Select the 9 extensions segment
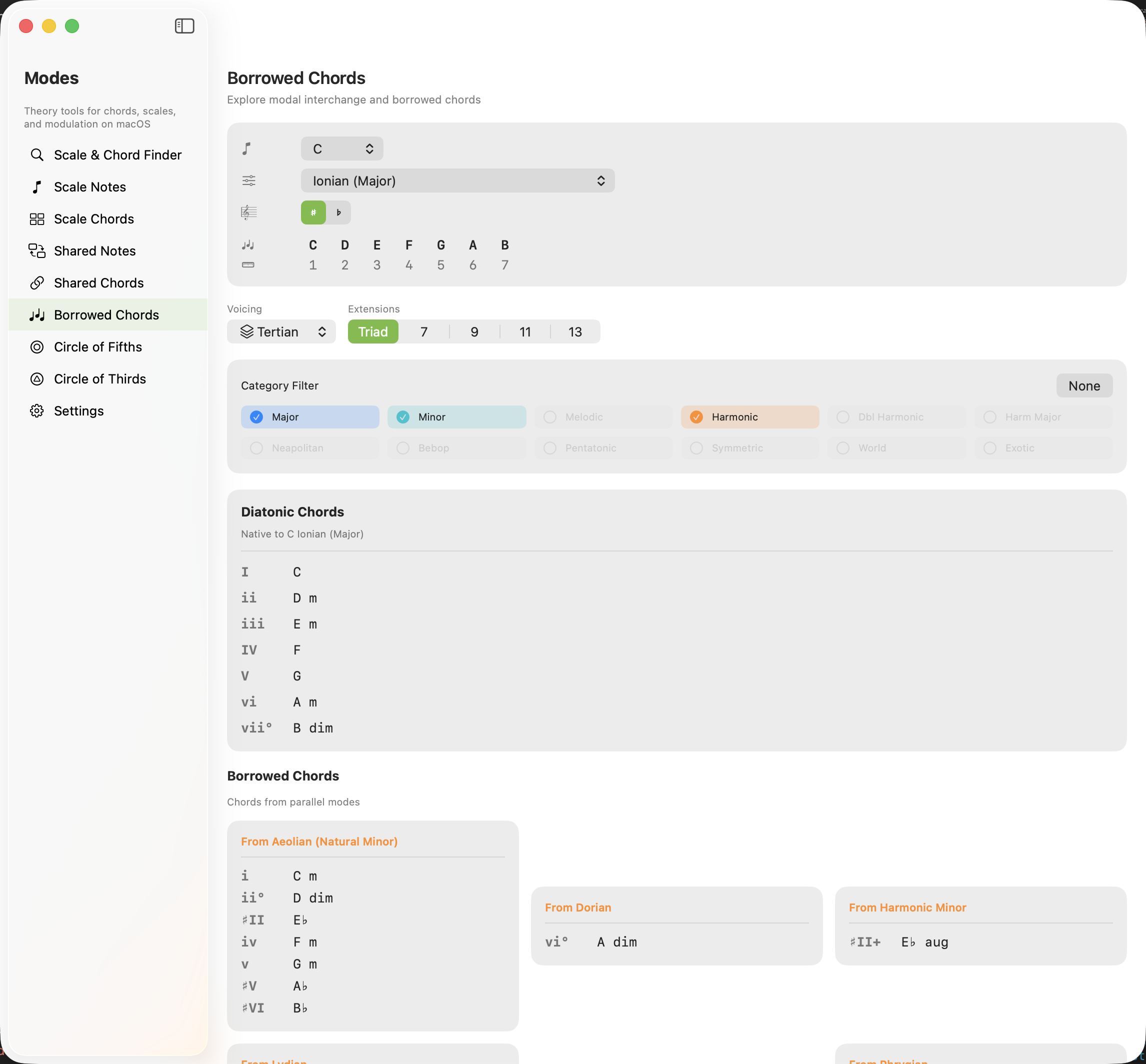 (x=474, y=331)
